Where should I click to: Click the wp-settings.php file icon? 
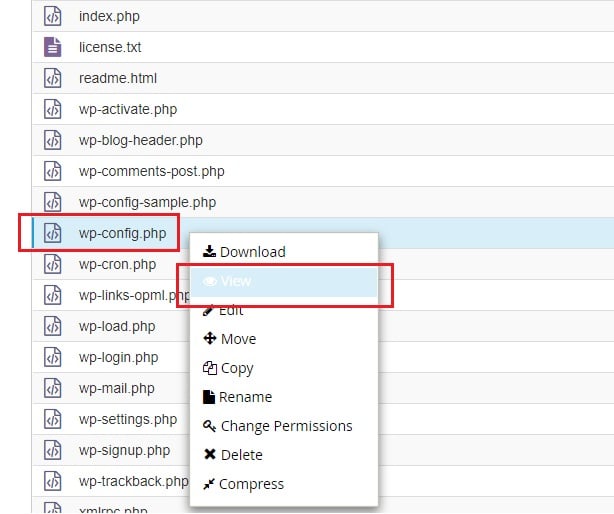(x=53, y=419)
